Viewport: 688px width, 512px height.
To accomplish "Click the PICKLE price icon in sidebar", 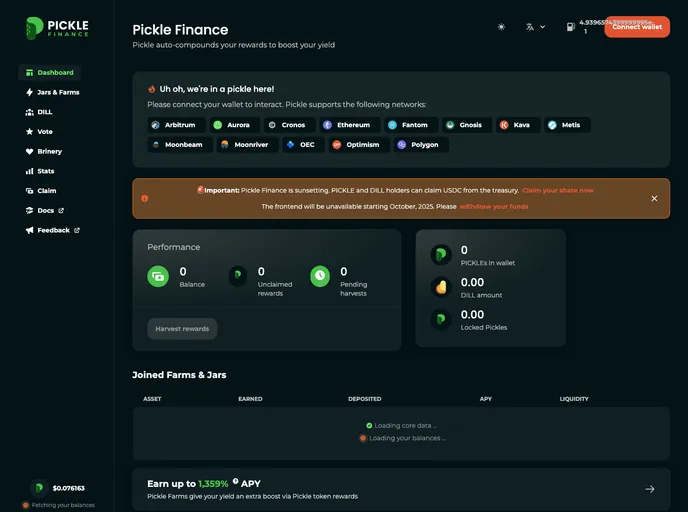I will (x=39, y=488).
